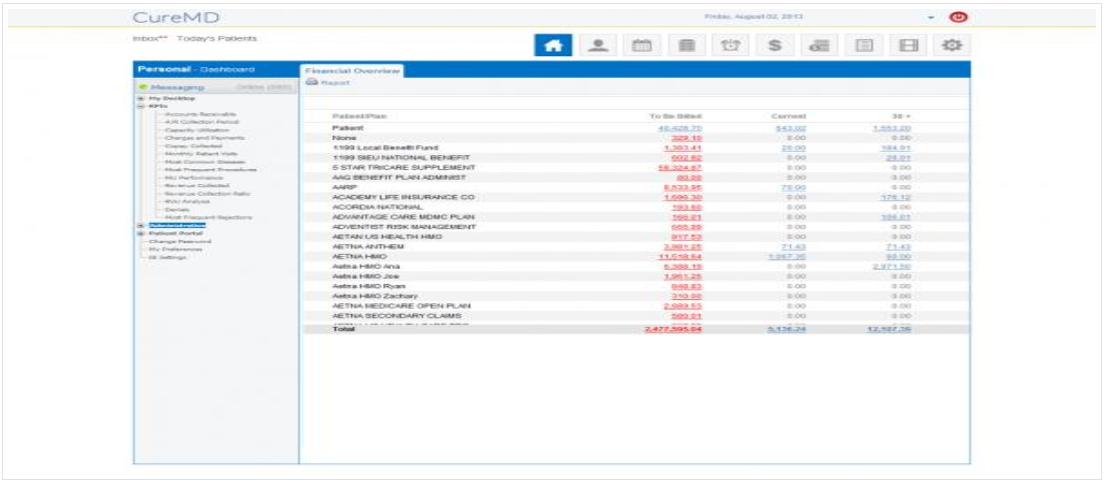Screen dimensions: 1107x483
Task: Select Denials tree item
Action: click(x=176, y=210)
